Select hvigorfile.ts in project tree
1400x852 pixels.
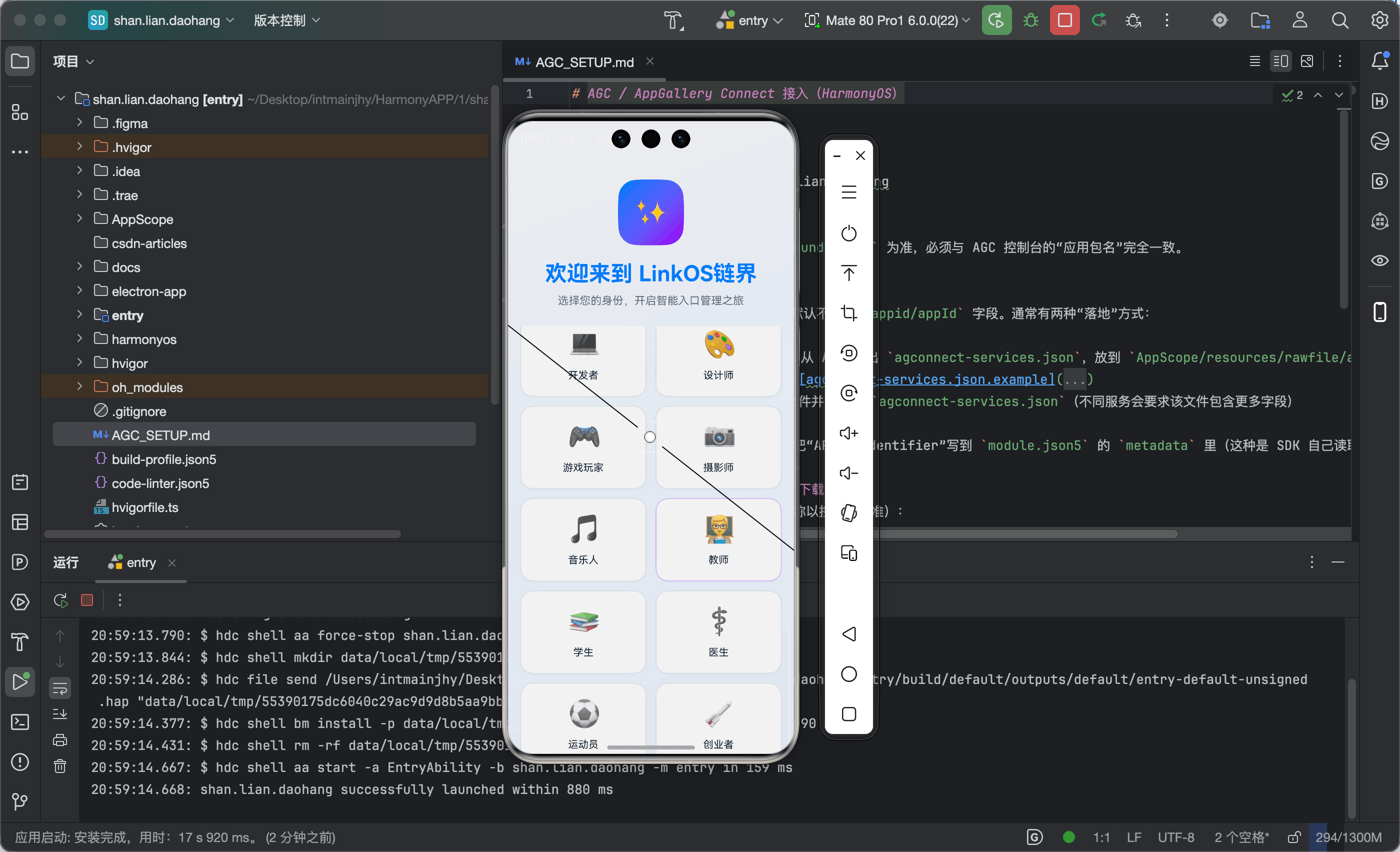[145, 506]
